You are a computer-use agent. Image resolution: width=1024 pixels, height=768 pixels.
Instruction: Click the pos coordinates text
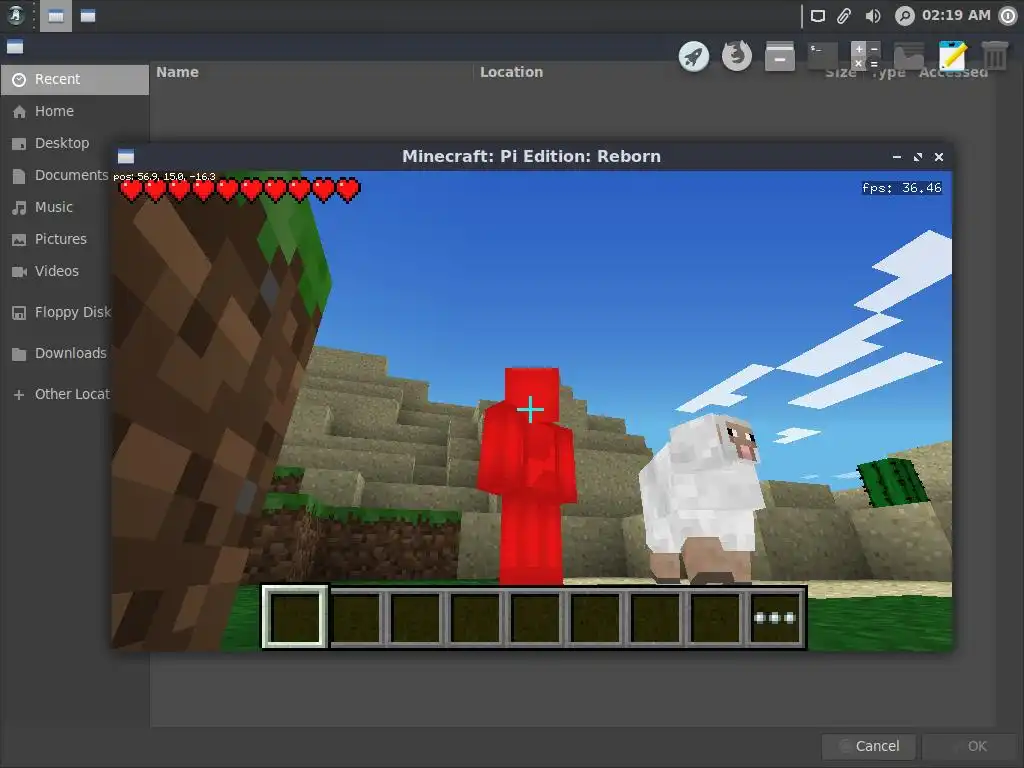(x=165, y=176)
